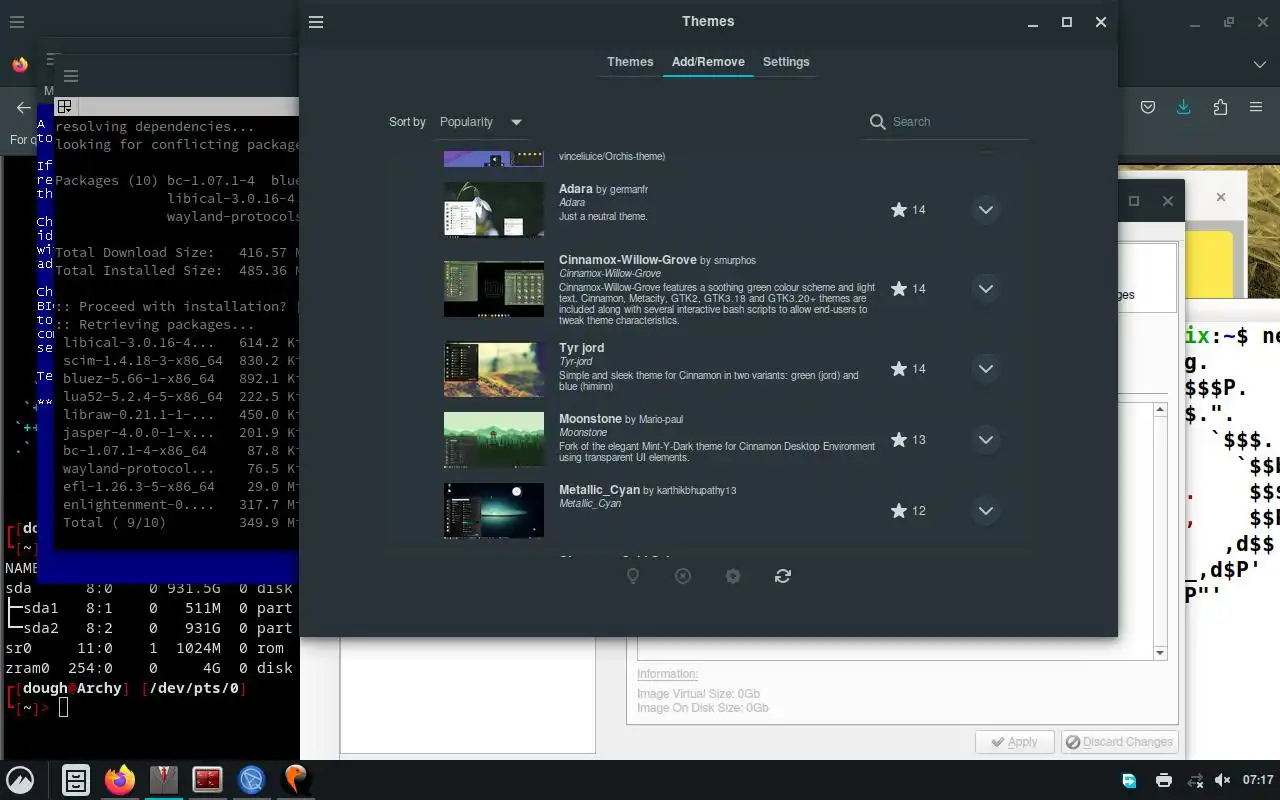This screenshot has width=1280, height=800.
Task: Click the orange bird app in taskbar
Action: coord(295,780)
